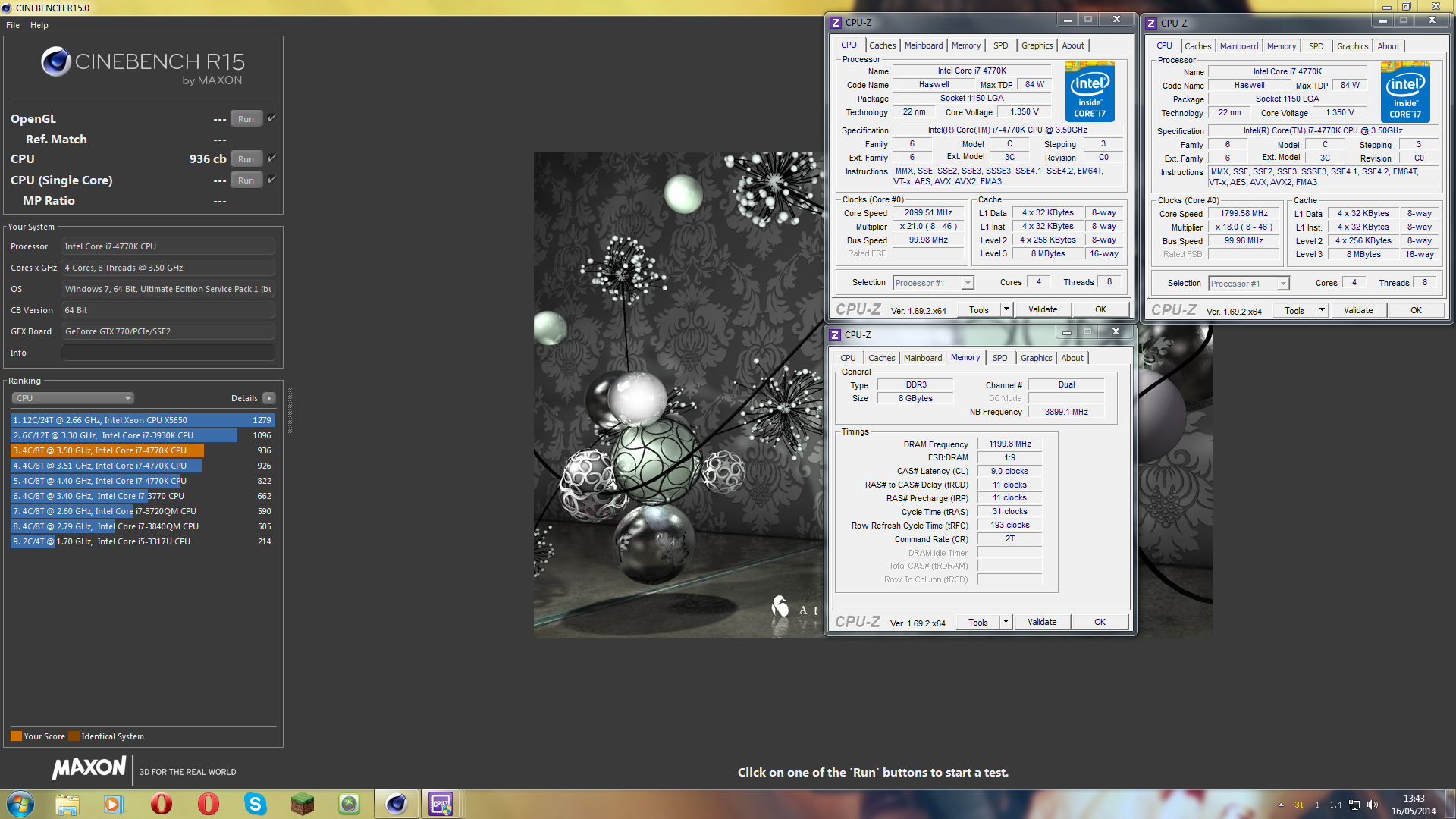Expand the ranking Details arrow
Image resolution: width=1456 pixels, height=819 pixels.
tap(268, 398)
